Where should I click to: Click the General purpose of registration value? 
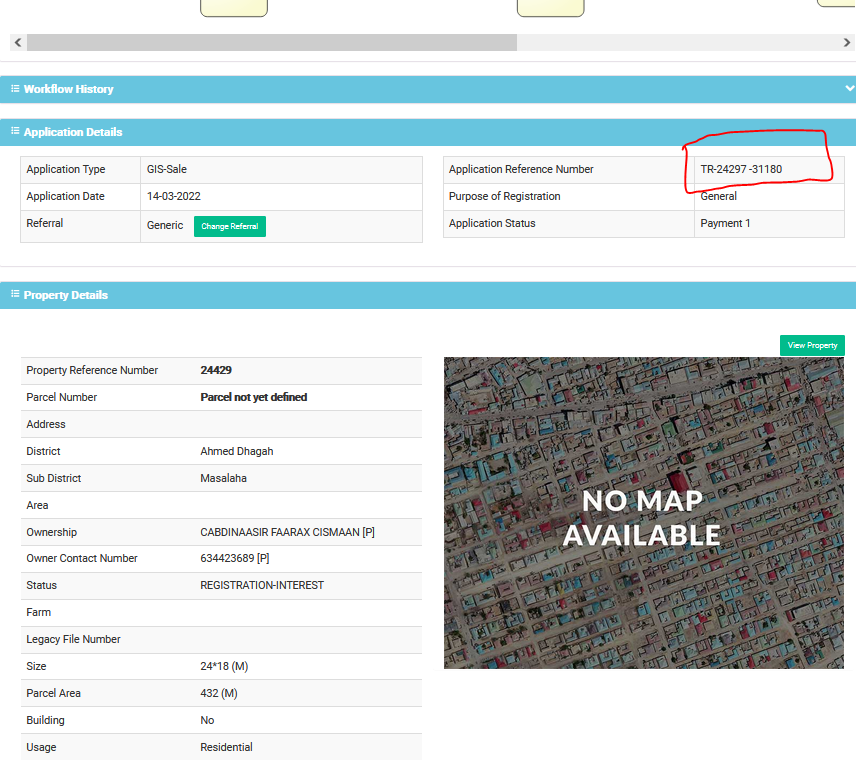click(x=718, y=196)
